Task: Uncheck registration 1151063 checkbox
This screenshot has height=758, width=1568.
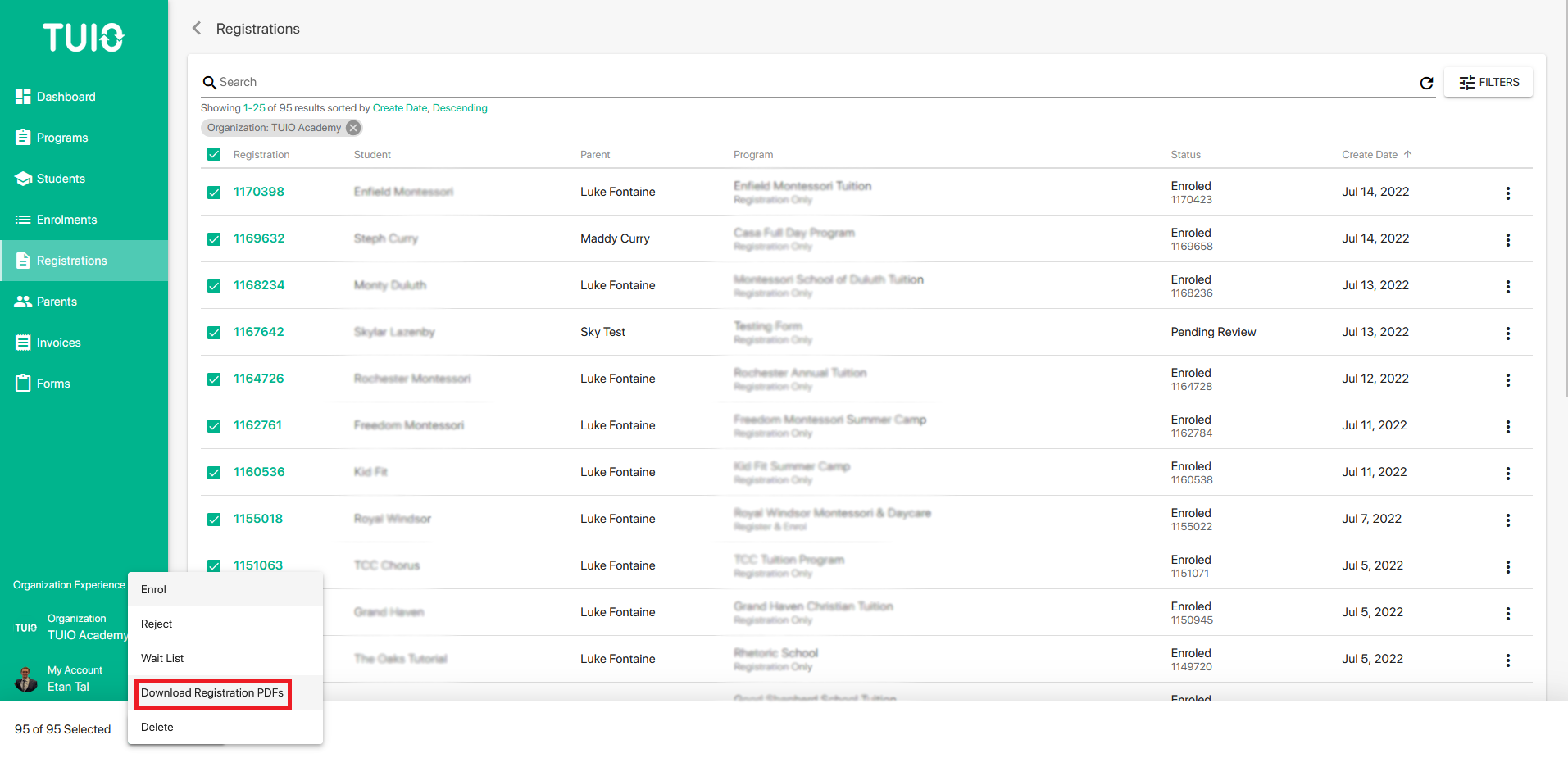Action: click(214, 565)
